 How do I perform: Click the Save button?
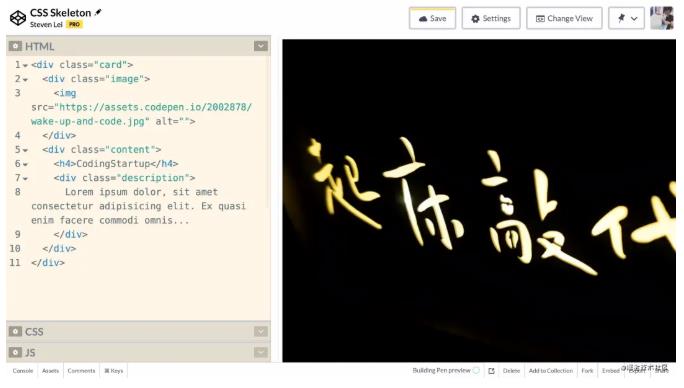pyautogui.click(x=432, y=18)
